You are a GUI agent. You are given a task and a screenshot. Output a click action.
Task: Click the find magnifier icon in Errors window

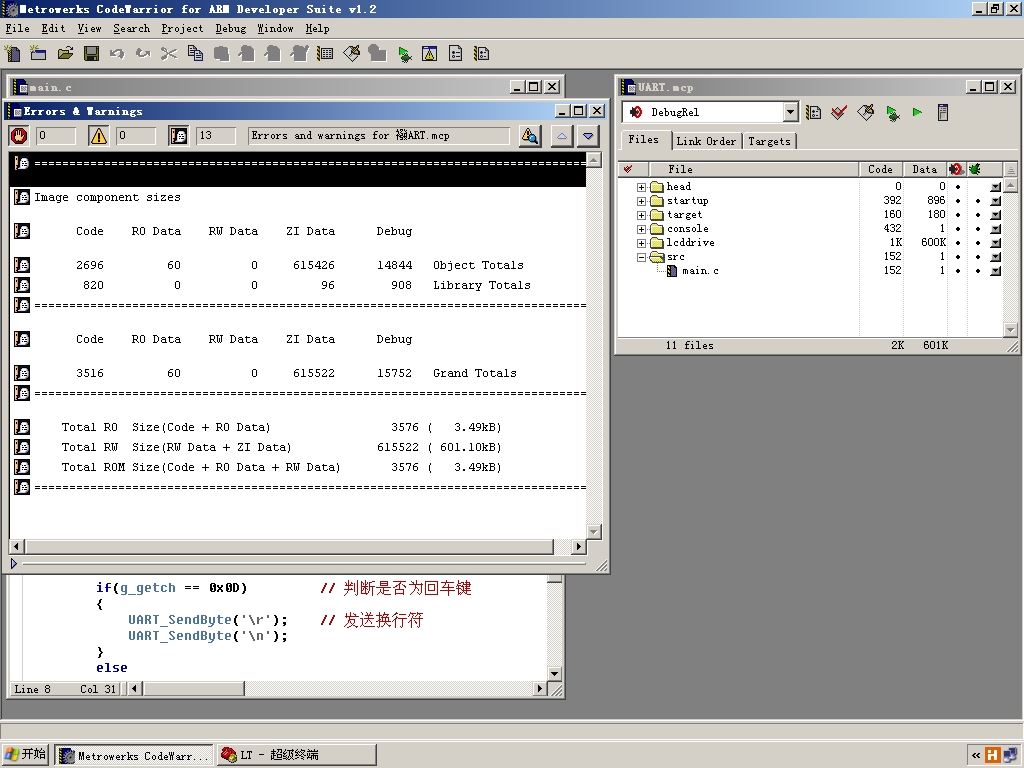coord(530,136)
